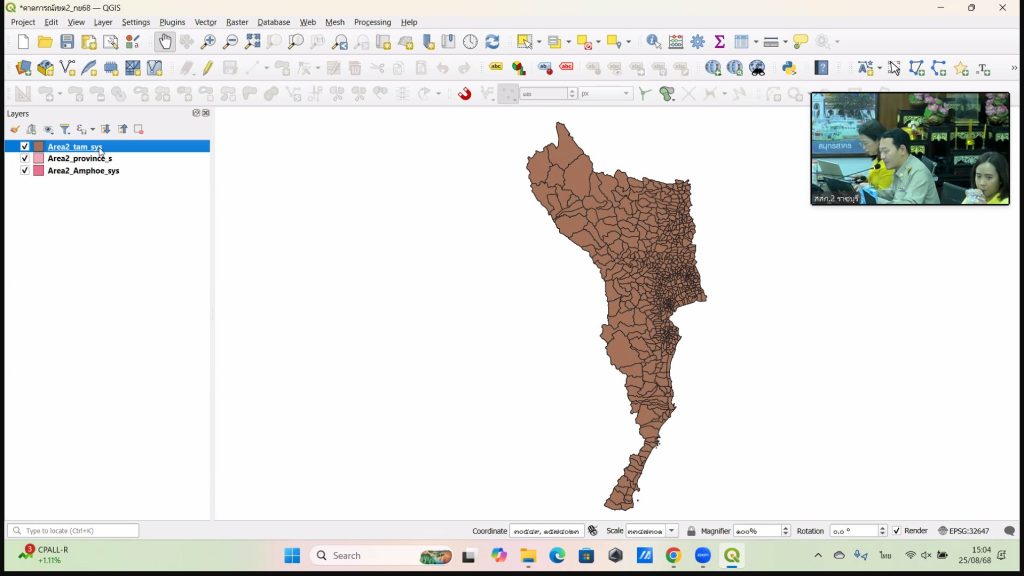This screenshot has height=576, width=1024.
Task: Toggle visibility of Area2_province_s layer
Action: [x=25, y=159]
